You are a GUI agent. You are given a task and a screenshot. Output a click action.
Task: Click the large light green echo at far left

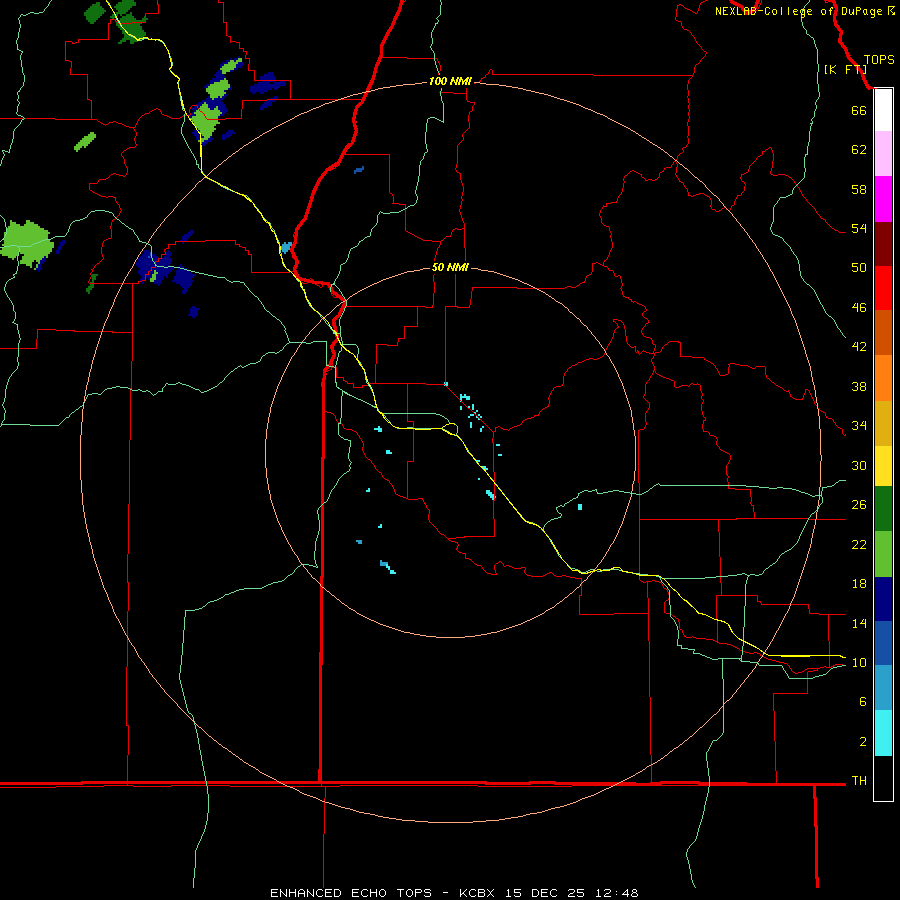click(x=26, y=243)
